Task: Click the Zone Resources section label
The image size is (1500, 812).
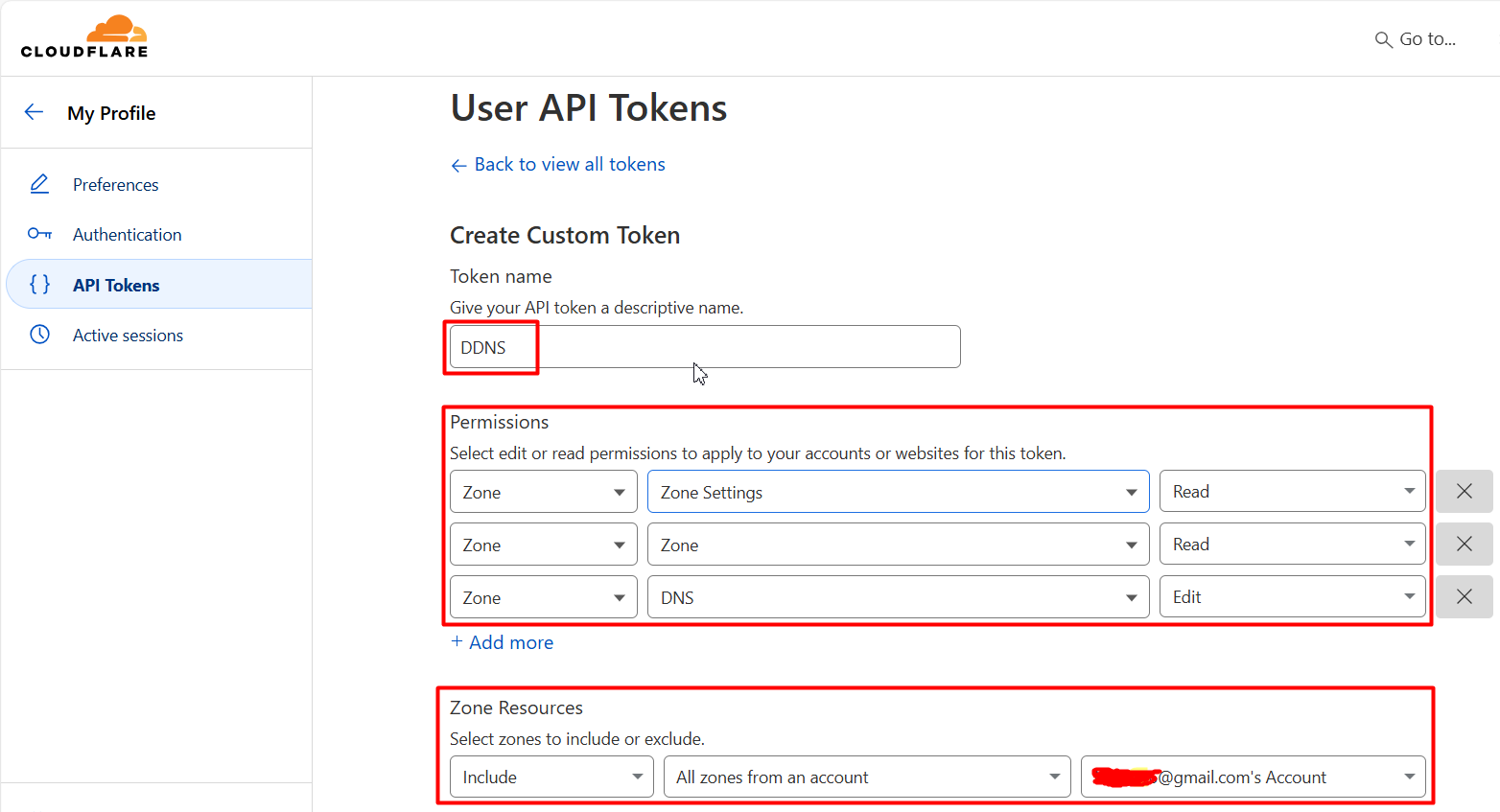Action: click(516, 708)
